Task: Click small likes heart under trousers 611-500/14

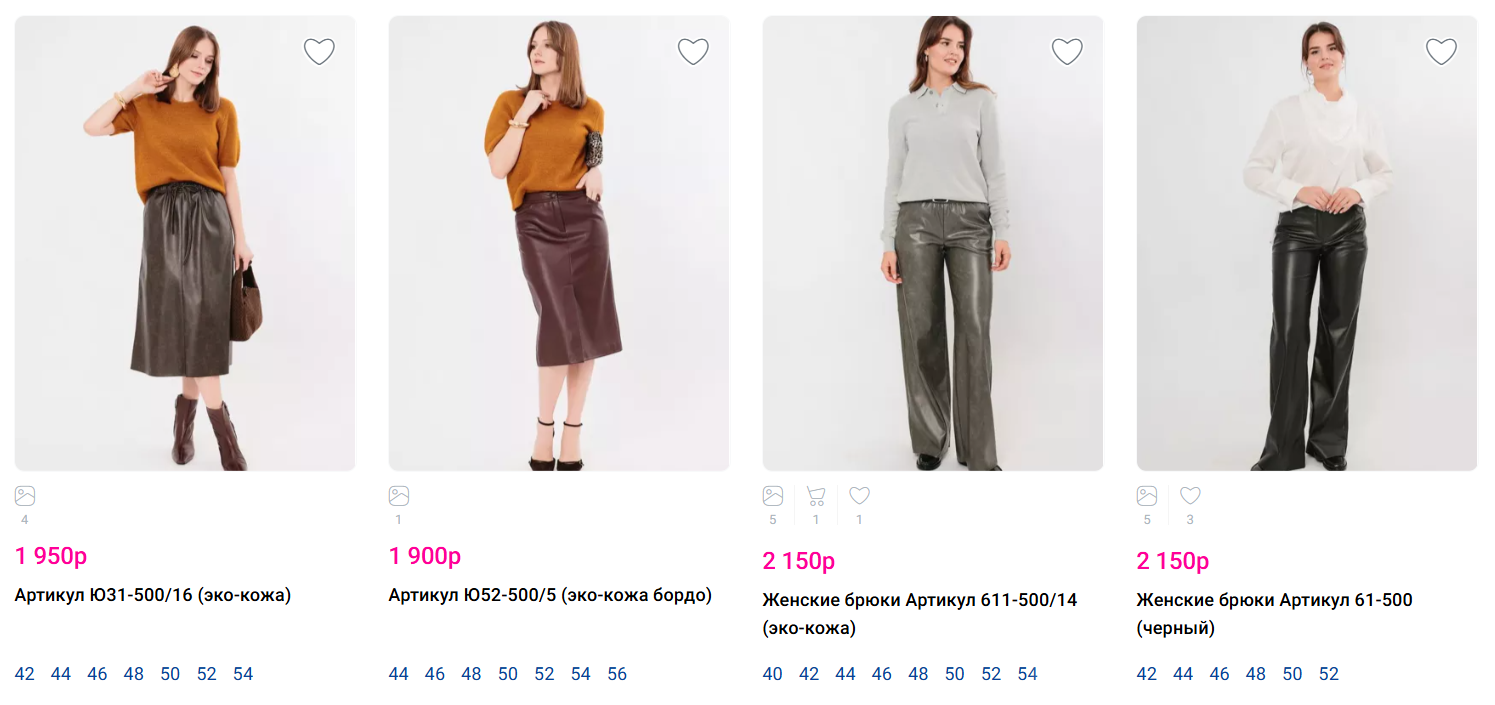Action: click(x=859, y=496)
